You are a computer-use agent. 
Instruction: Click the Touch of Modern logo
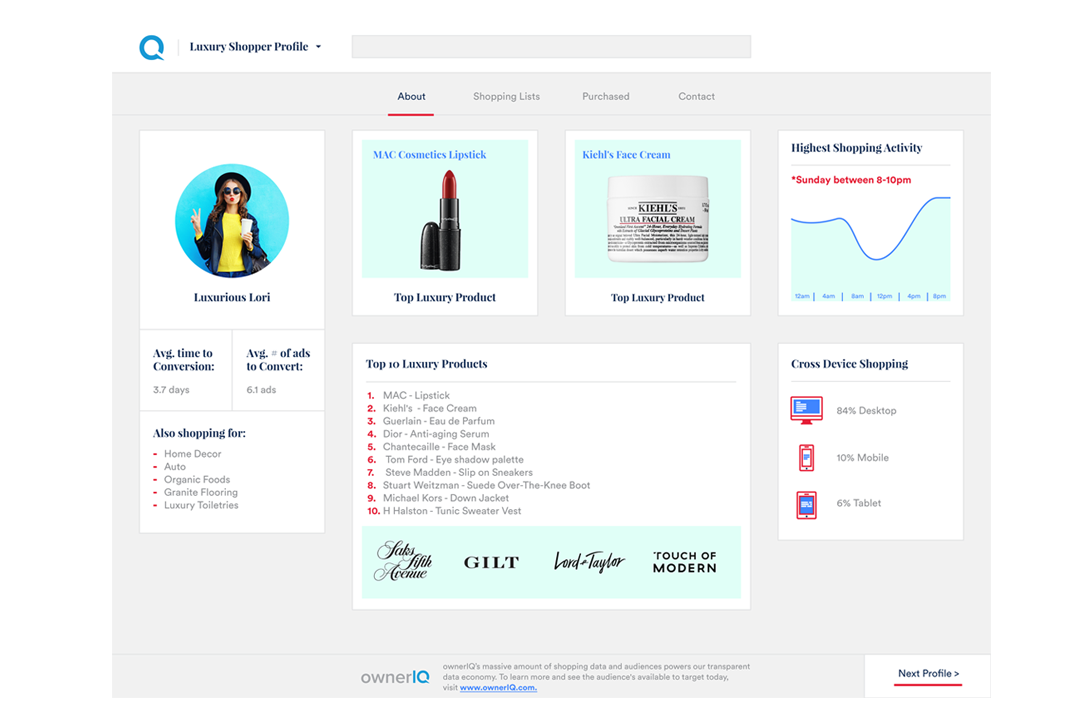[x=684, y=562]
